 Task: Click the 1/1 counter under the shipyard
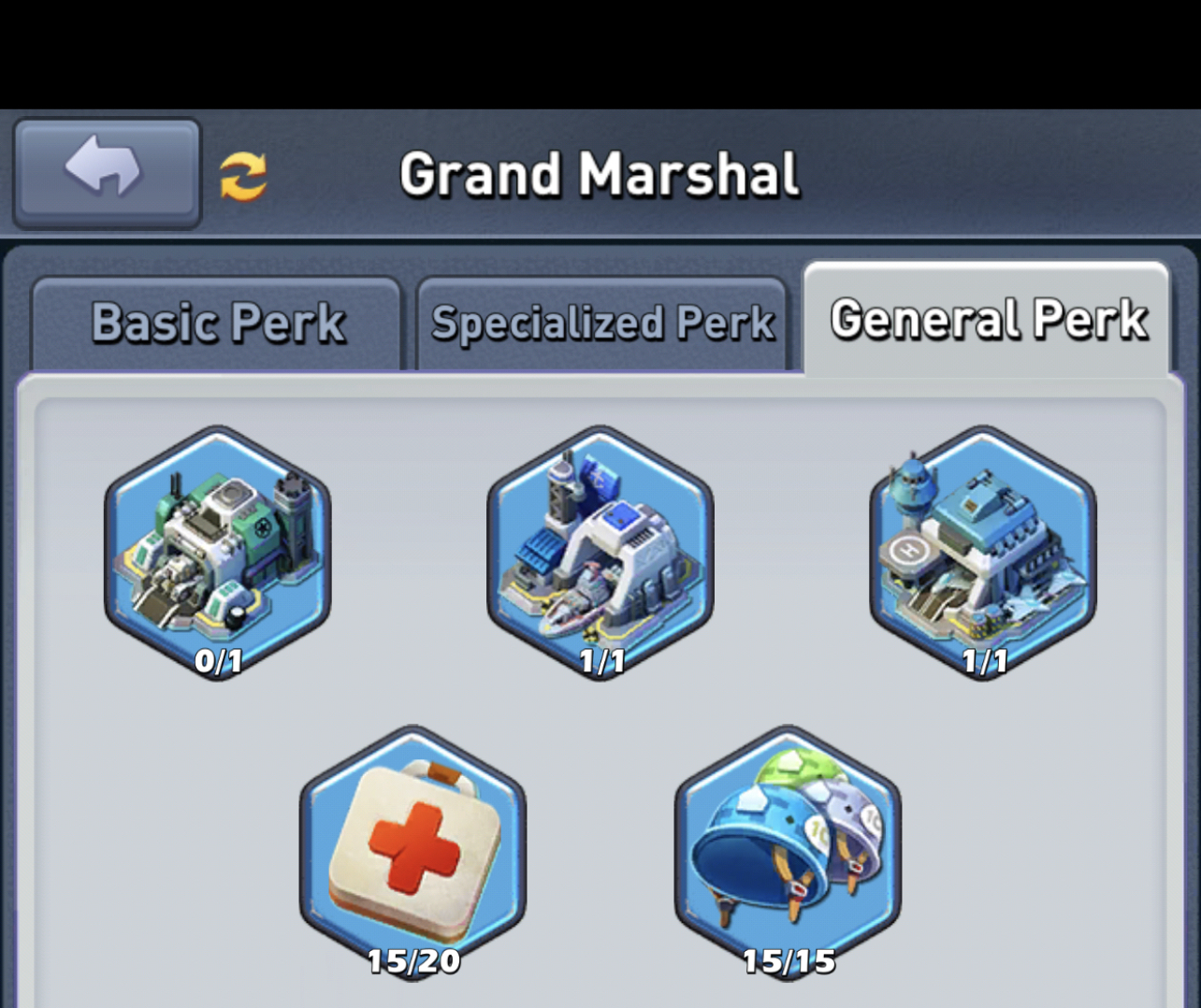(x=601, y=661)
